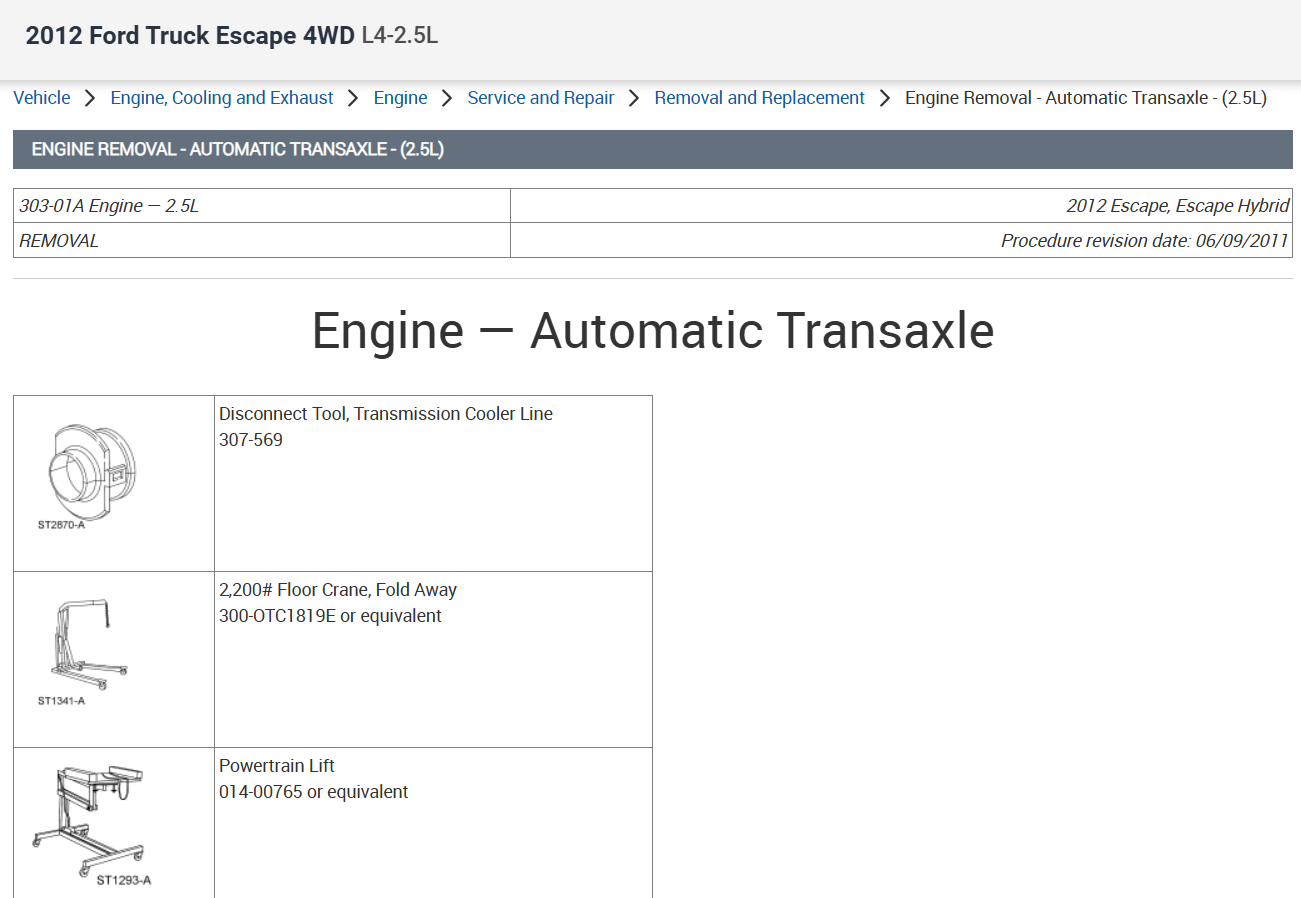This screenshot has height=898, width=1301.
Task: Navigate to Service and Repair breadcrumb
Action: point(541,98)
